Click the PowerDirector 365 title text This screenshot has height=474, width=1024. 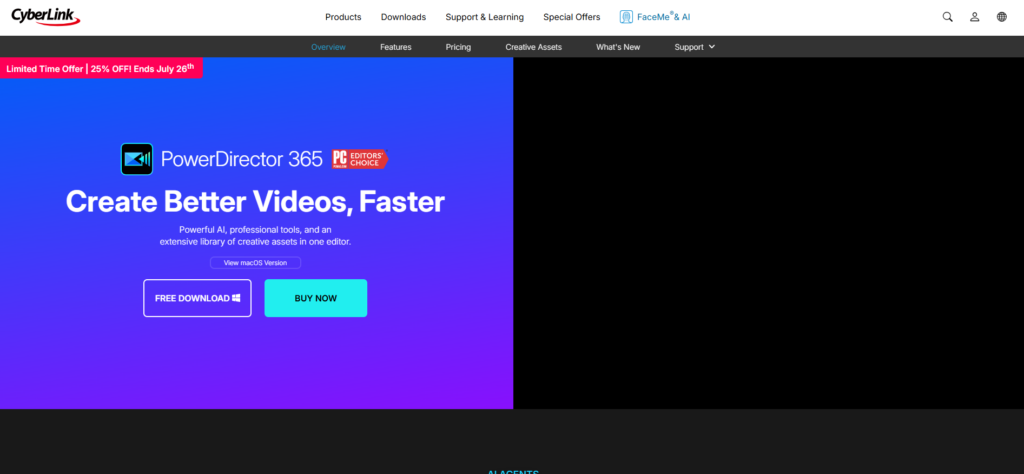pyautogui.click(x=242, y=159)
